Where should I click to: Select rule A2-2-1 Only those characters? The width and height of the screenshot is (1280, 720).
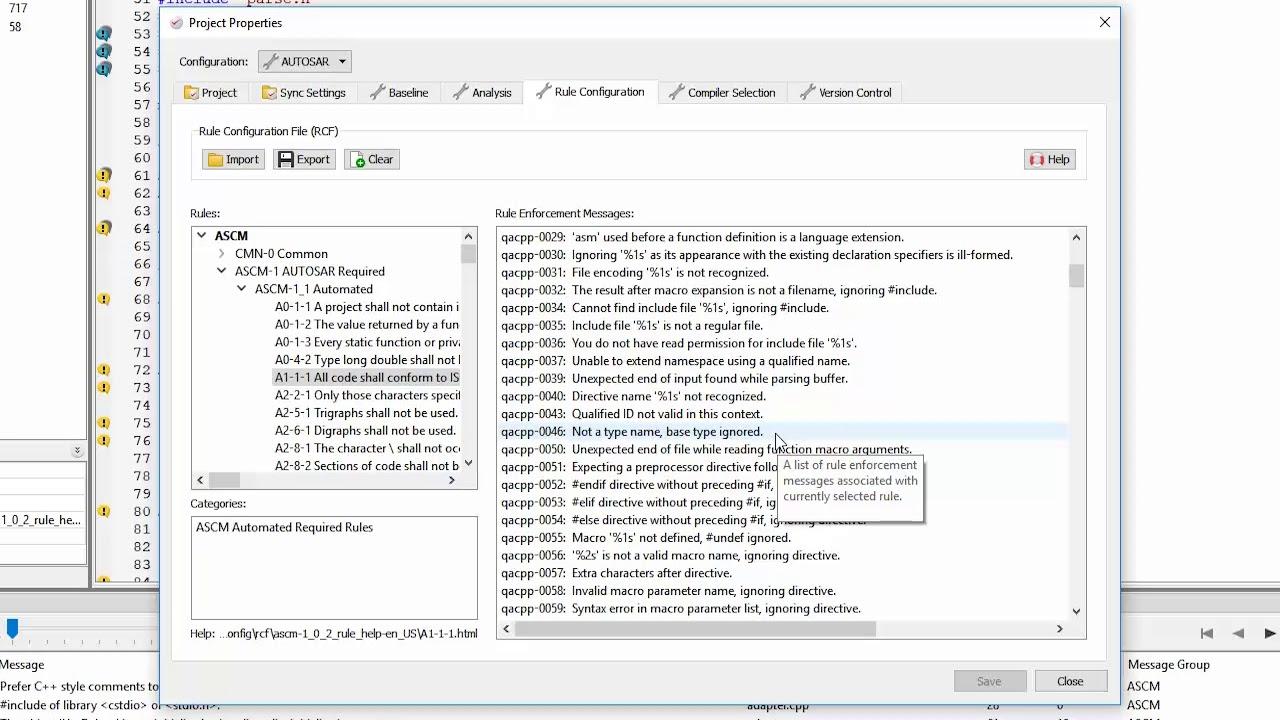367,396
